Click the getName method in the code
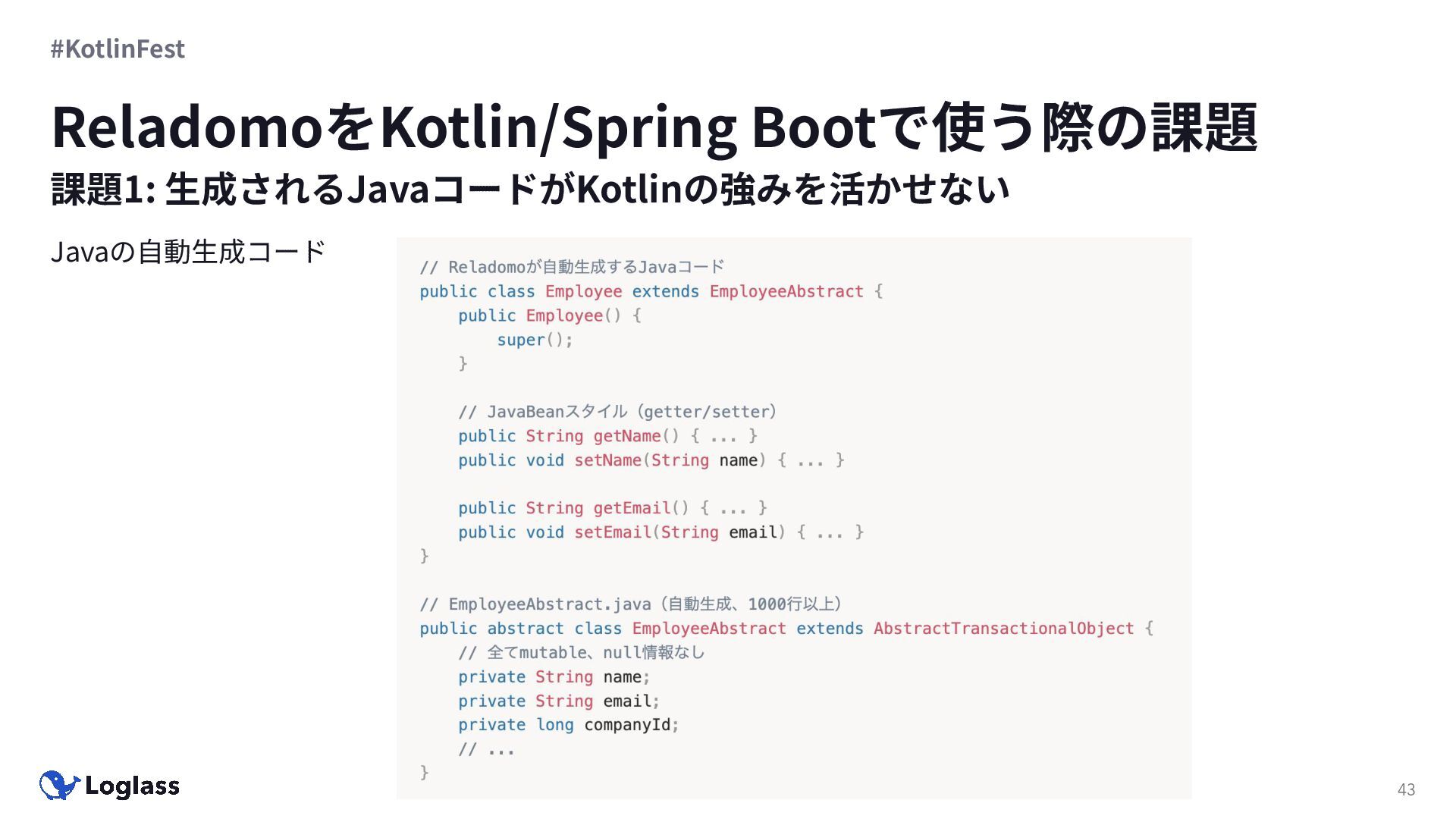This screenshot has width=1456, height=819. [627, 436]
